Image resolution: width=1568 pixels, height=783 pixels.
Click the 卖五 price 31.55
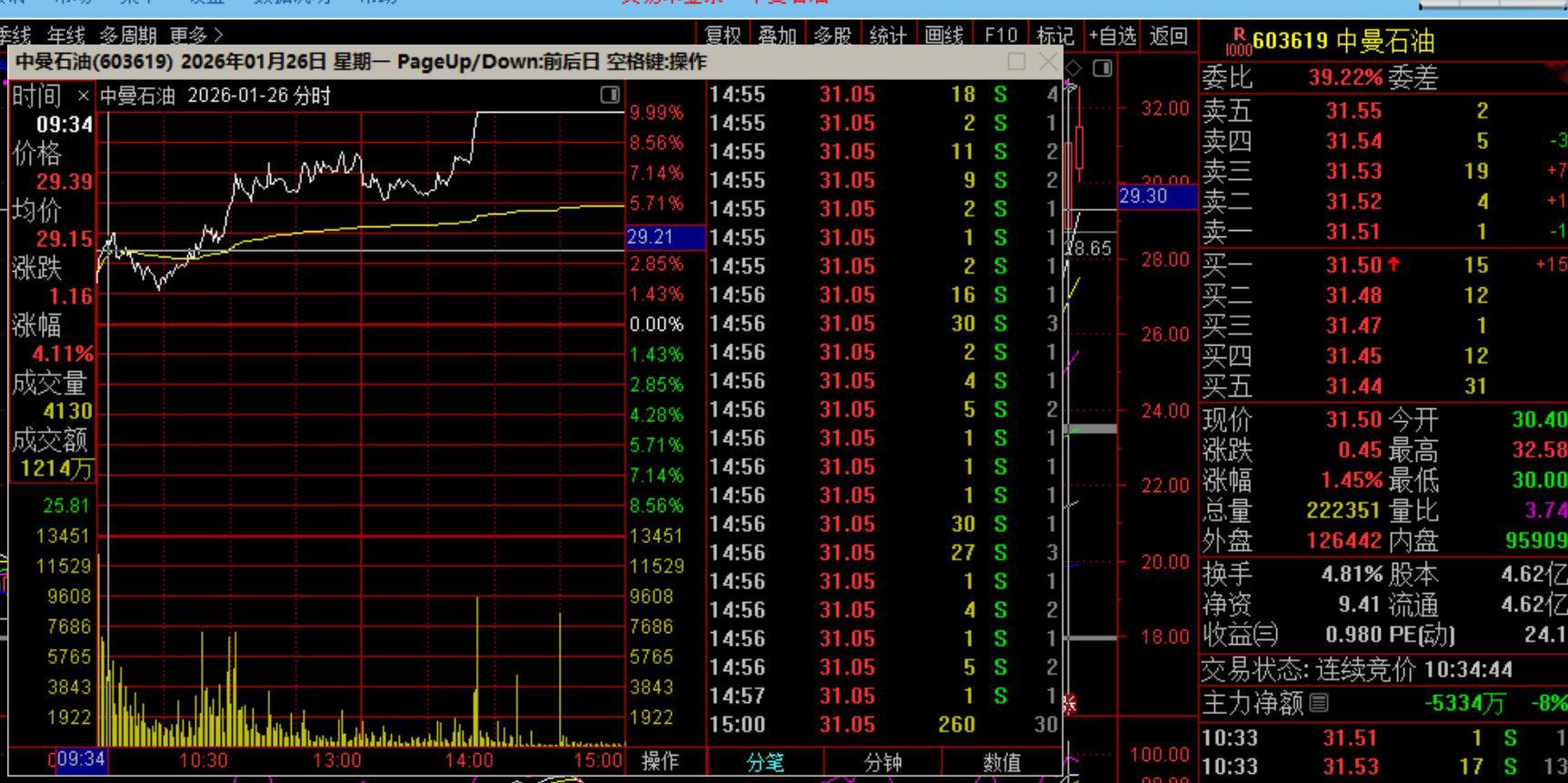(x=1353, y=111)
